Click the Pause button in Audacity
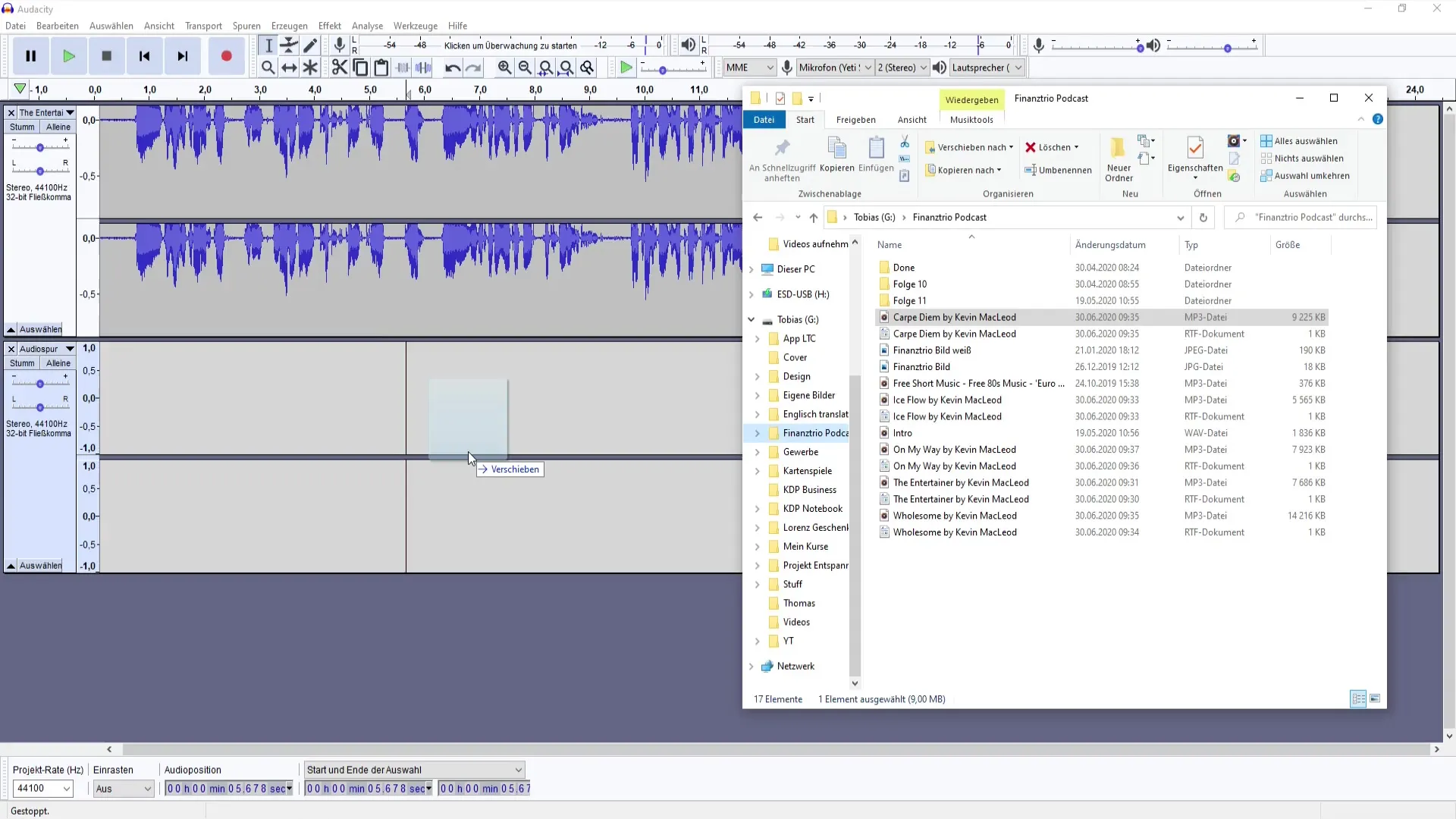 31,56
